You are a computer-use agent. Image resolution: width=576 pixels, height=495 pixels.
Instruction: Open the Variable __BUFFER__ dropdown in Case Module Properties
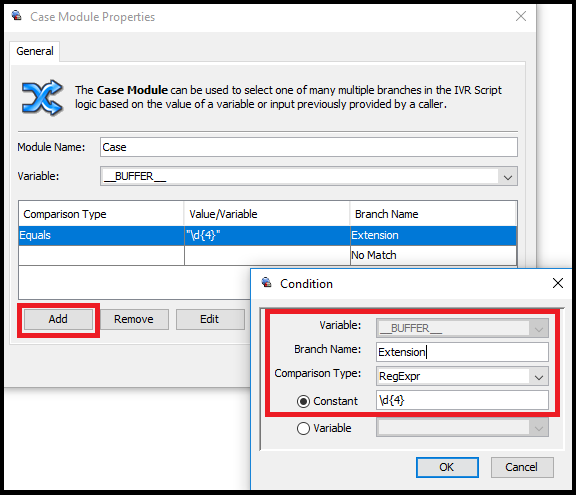click(508, 177)
